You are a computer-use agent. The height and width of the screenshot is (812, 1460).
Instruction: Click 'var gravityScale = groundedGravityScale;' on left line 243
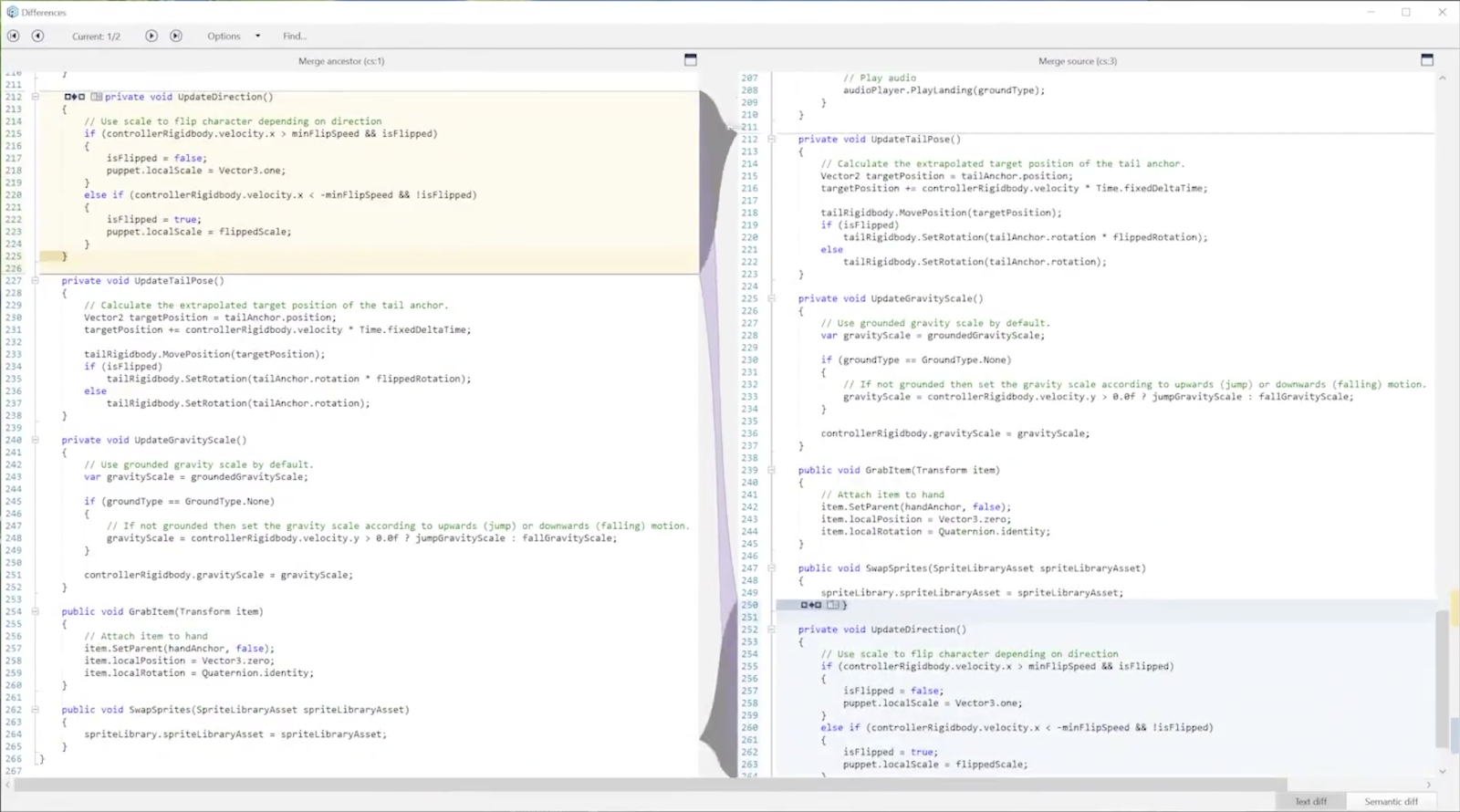pos(195,476)
